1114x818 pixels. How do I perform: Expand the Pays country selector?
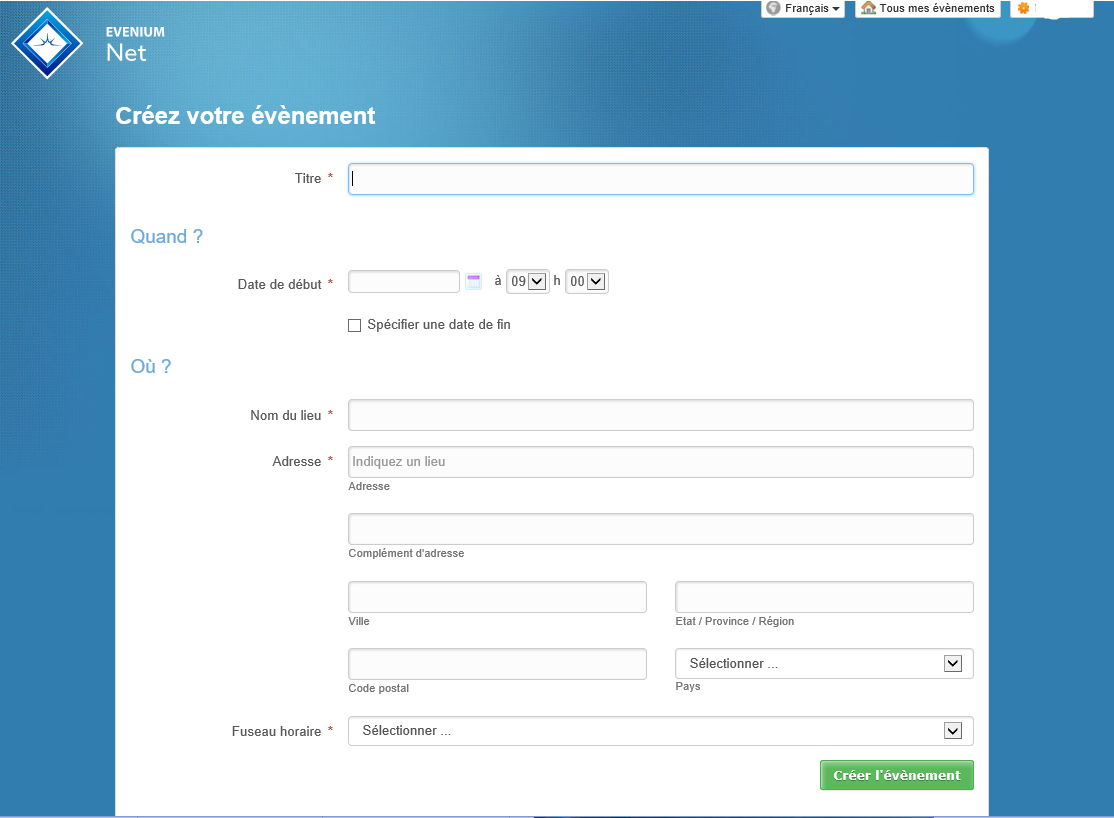(824, 664)
